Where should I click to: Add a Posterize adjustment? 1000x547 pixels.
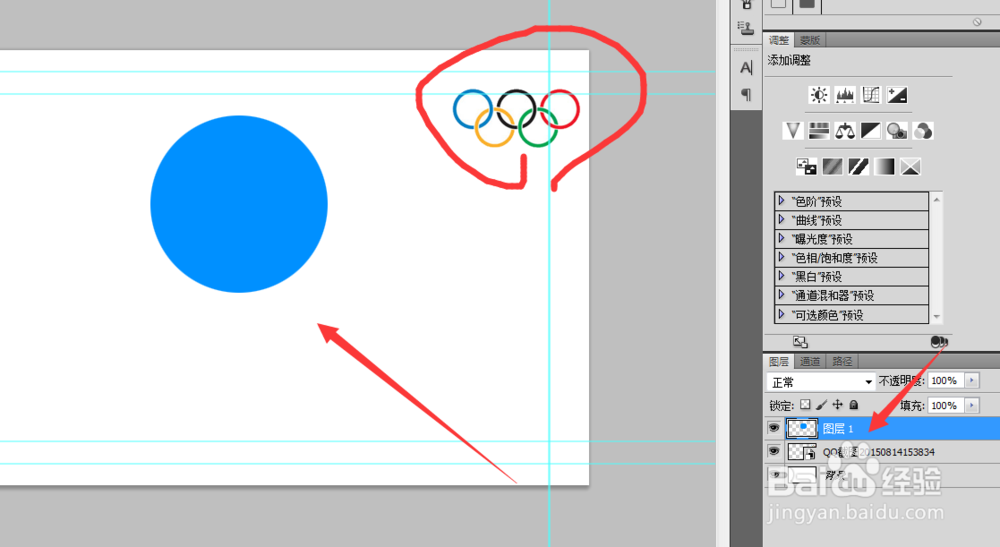[832, 166]
